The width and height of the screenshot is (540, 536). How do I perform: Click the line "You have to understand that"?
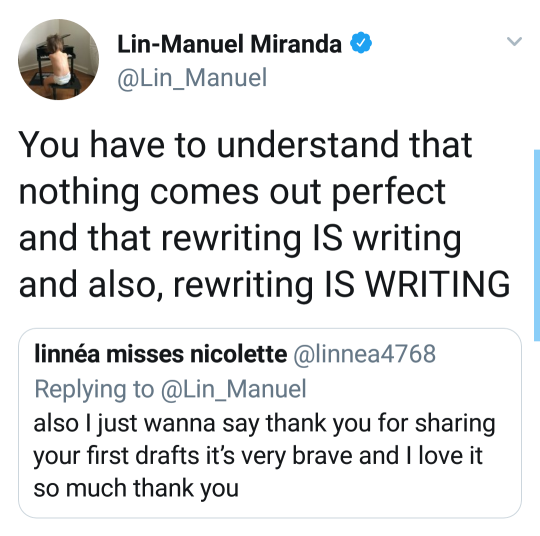pos(245,145)
